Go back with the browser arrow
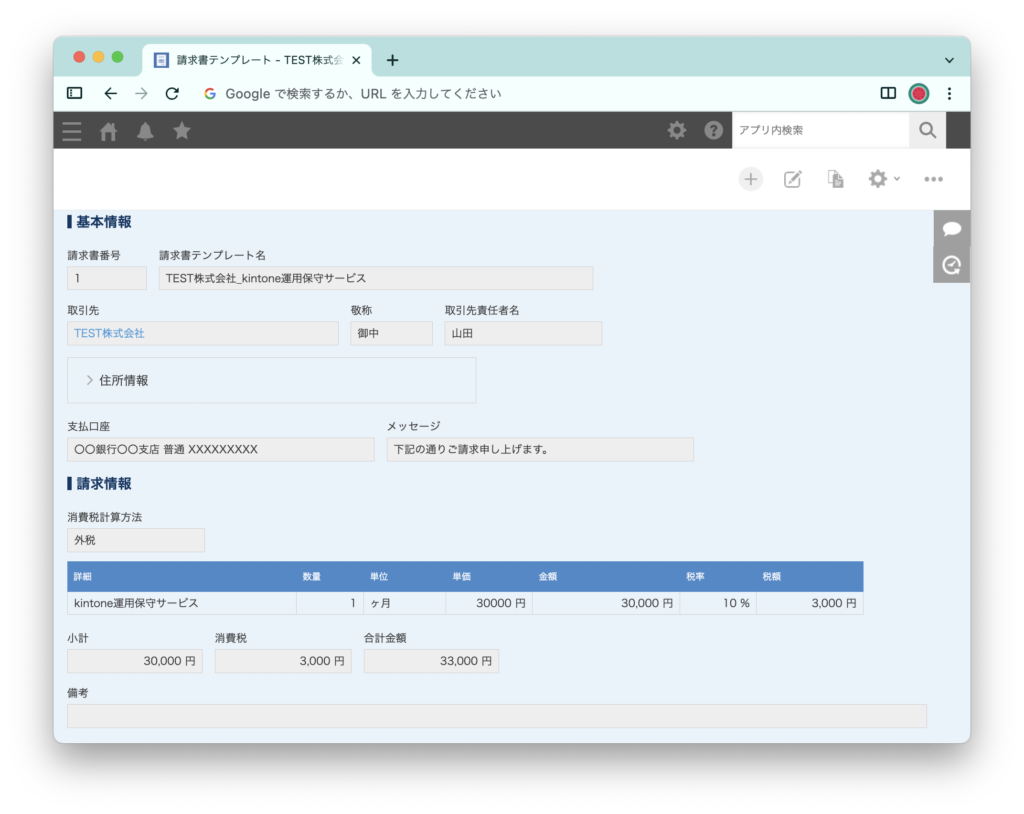The width and height of the screenshot is (1024, 814). (x=110, y=93)
